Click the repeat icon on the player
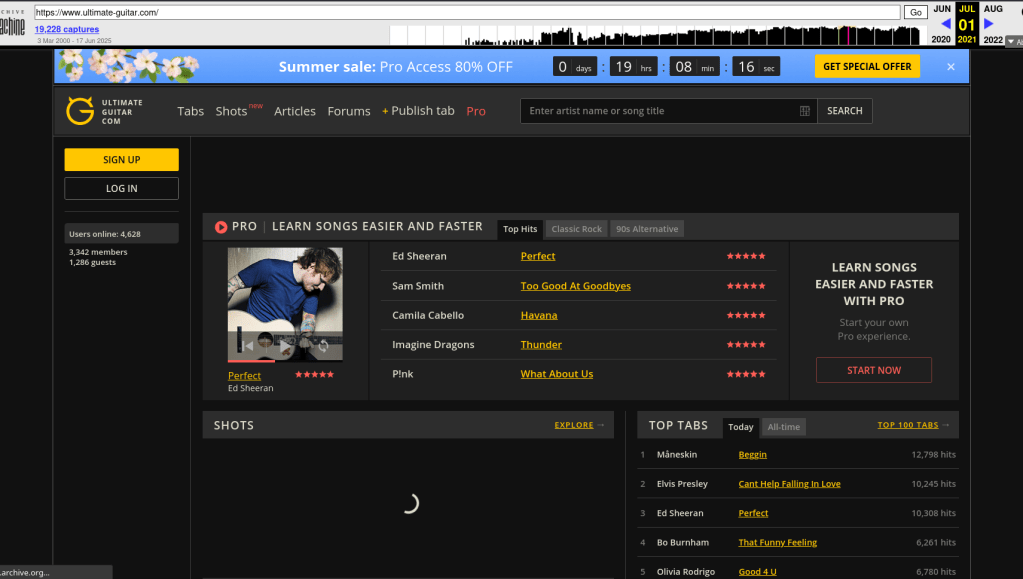The width and height of the screenshot is (1023, 579). point(323,346)
